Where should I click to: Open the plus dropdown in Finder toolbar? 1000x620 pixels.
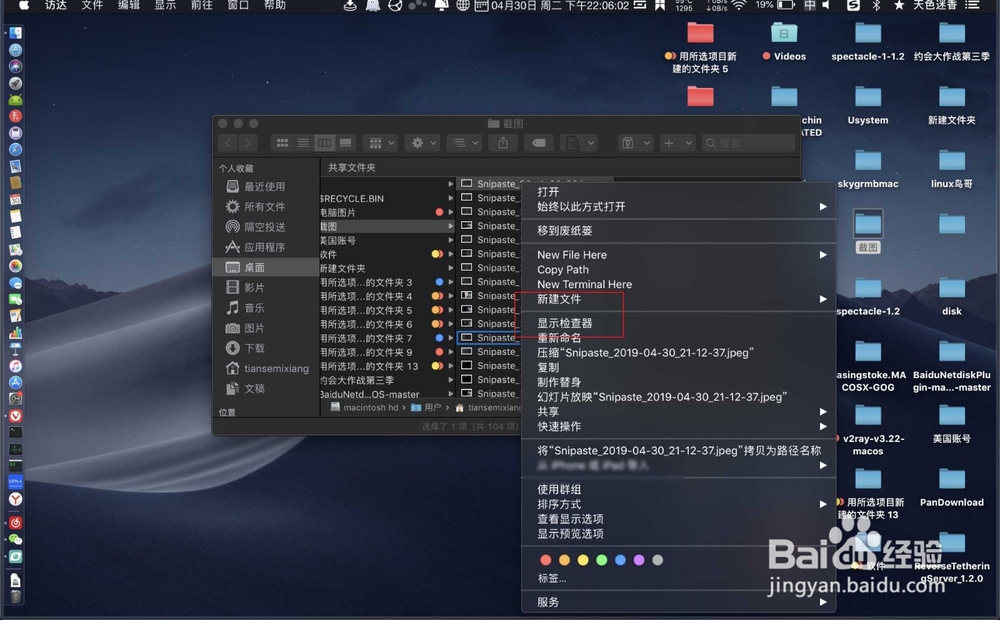point(677,143)
